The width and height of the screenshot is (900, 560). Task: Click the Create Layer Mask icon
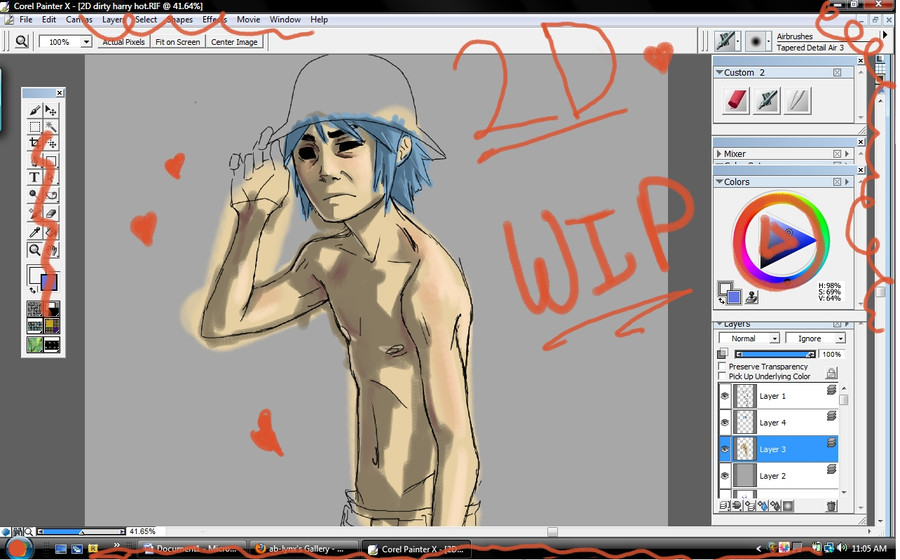click(788, 506)
